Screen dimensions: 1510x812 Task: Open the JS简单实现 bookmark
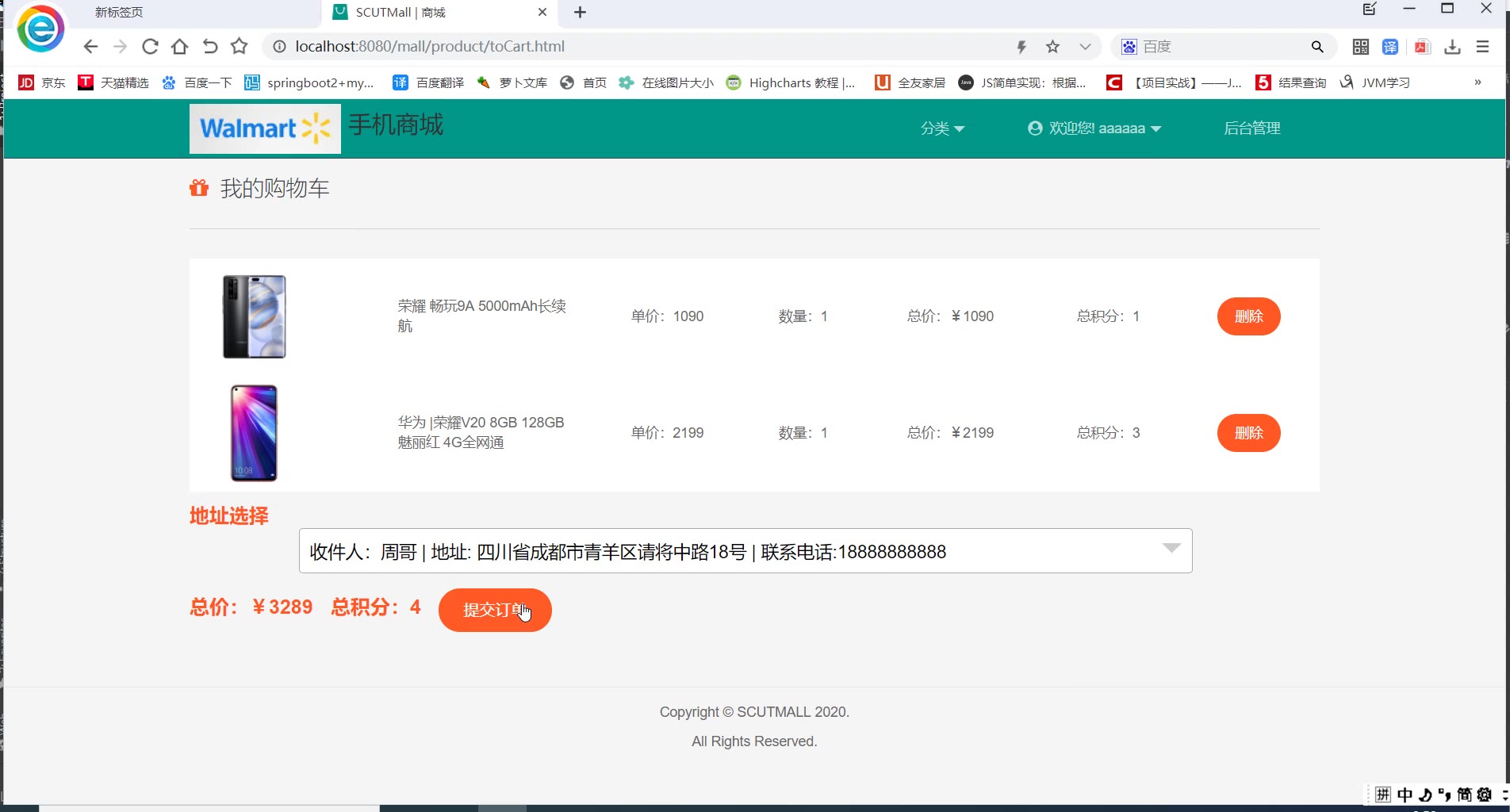click(x=1022, y=82)
